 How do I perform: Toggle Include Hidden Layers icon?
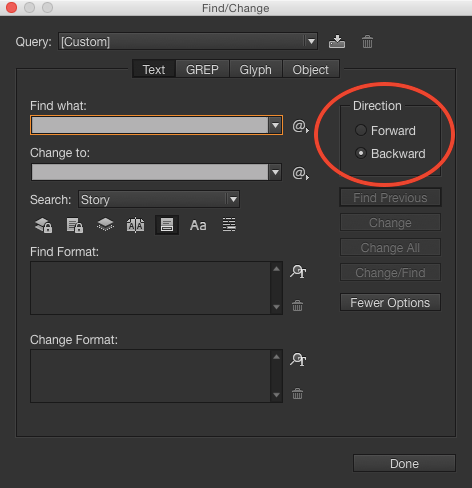[x=105, y=225]
